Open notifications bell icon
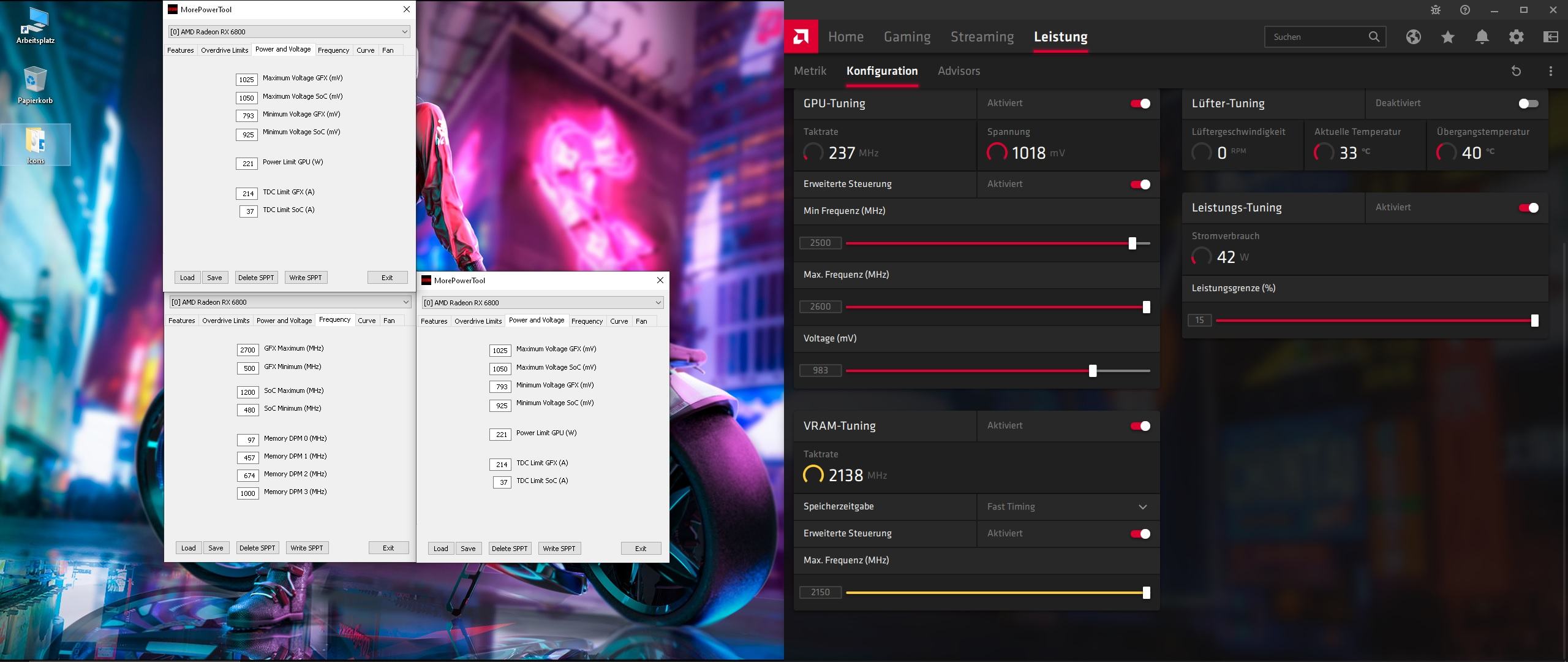 [x=1482, y=37]
